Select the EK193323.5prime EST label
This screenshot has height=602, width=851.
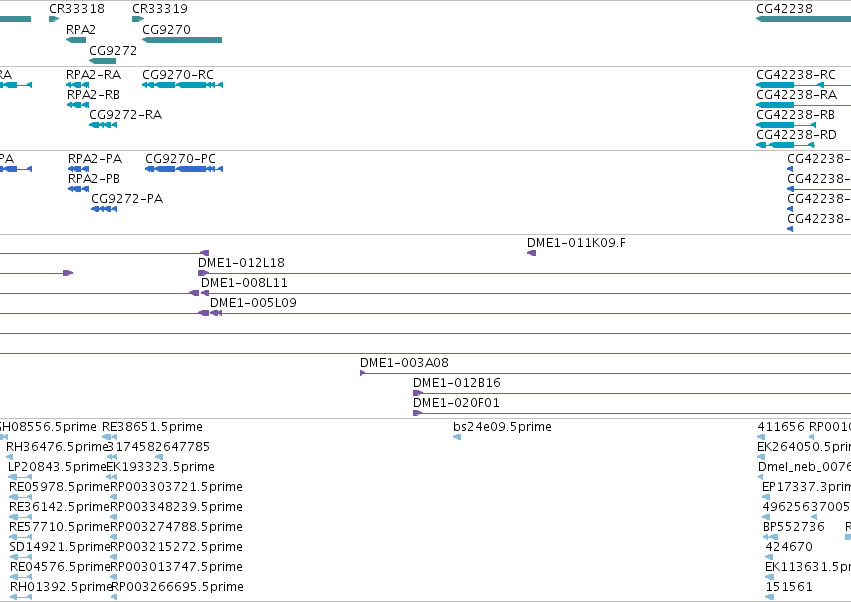point(161,467)
